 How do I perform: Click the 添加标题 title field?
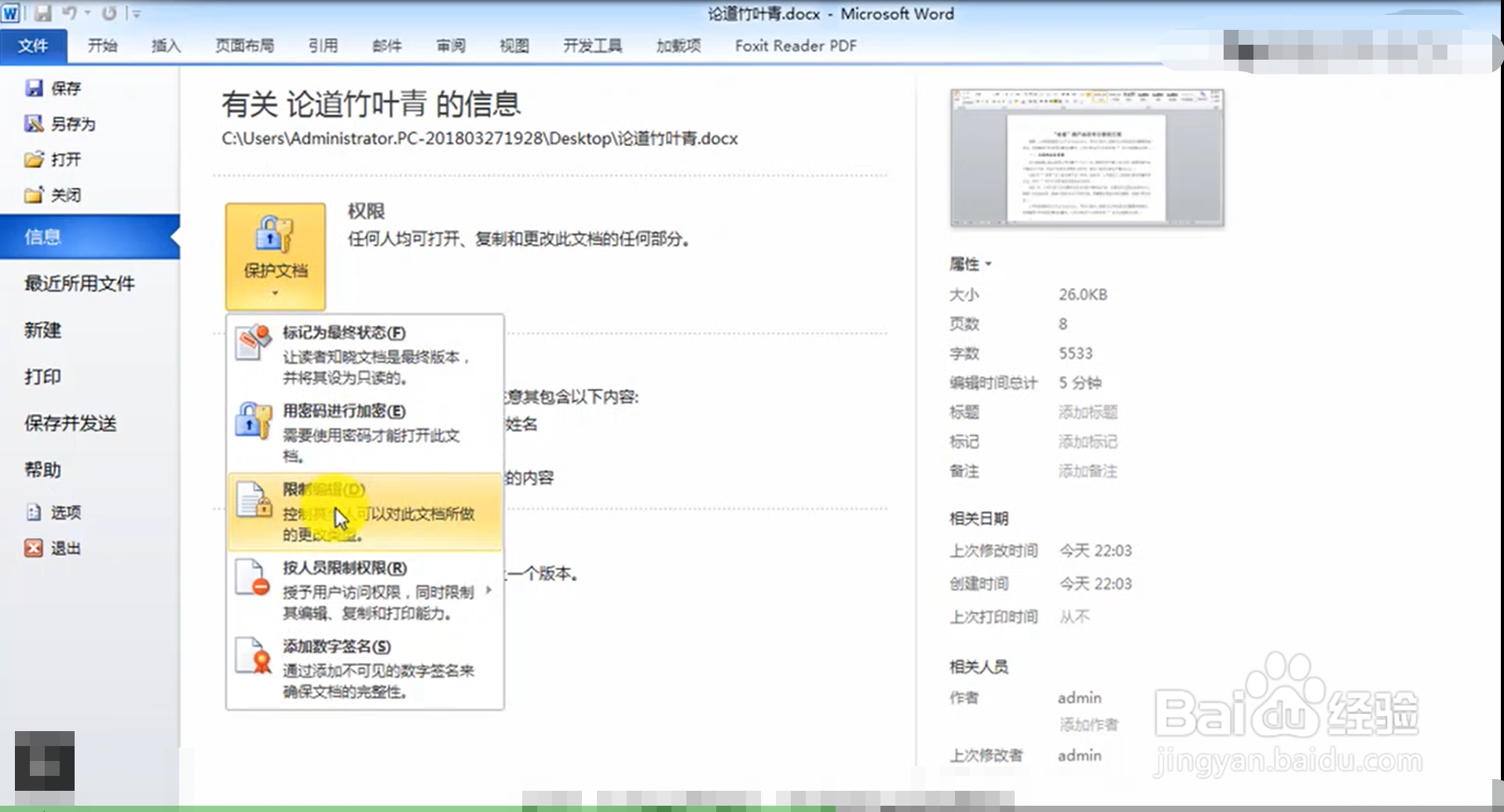tap(1088, 412)
